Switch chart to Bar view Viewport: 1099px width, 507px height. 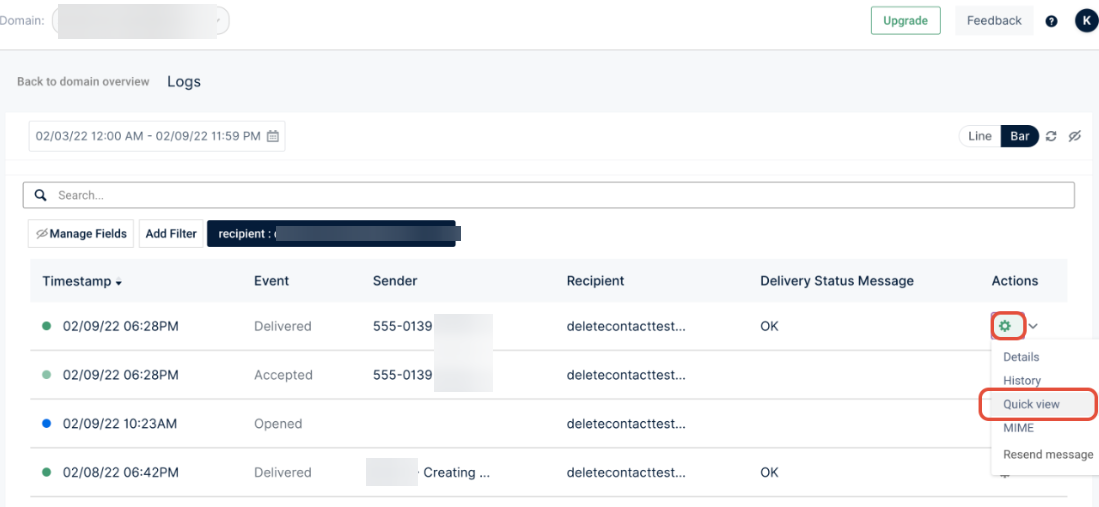(1019, 136)
